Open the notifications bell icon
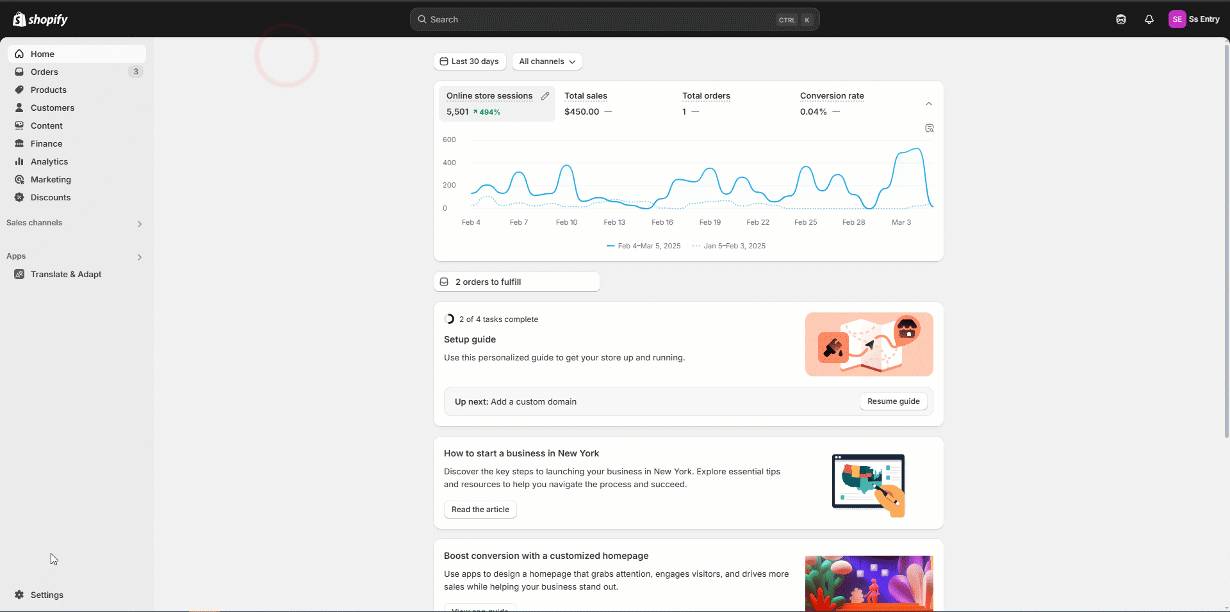This screenshot has height=612, width=1230. (x=1149, y=19)
